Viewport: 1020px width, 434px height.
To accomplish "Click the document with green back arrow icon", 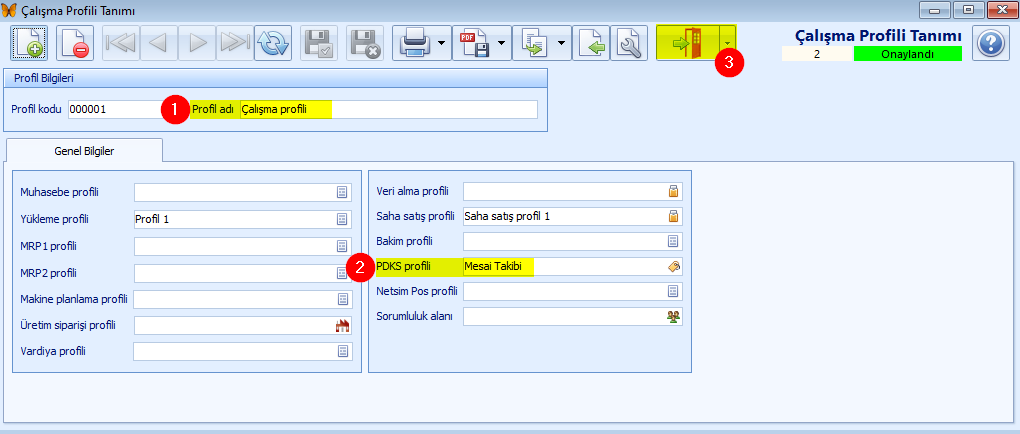I will (591, 43).
